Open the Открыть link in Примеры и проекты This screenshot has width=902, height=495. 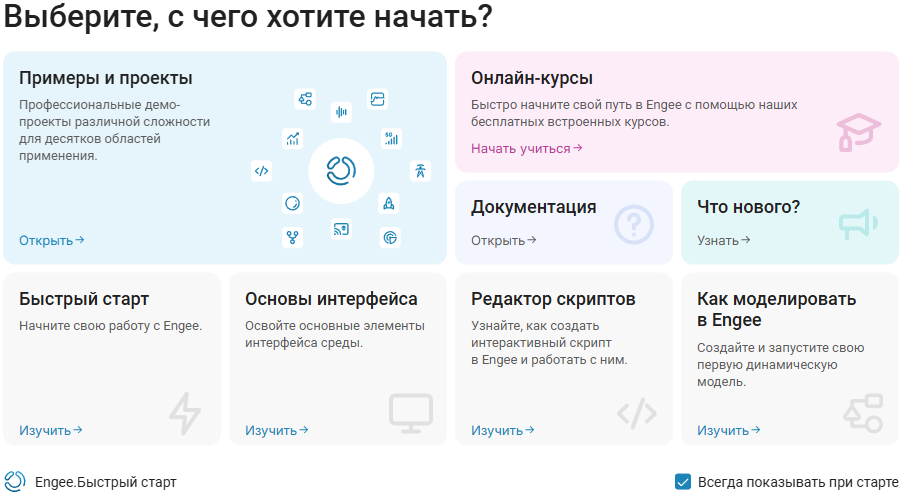coord(51,241)
